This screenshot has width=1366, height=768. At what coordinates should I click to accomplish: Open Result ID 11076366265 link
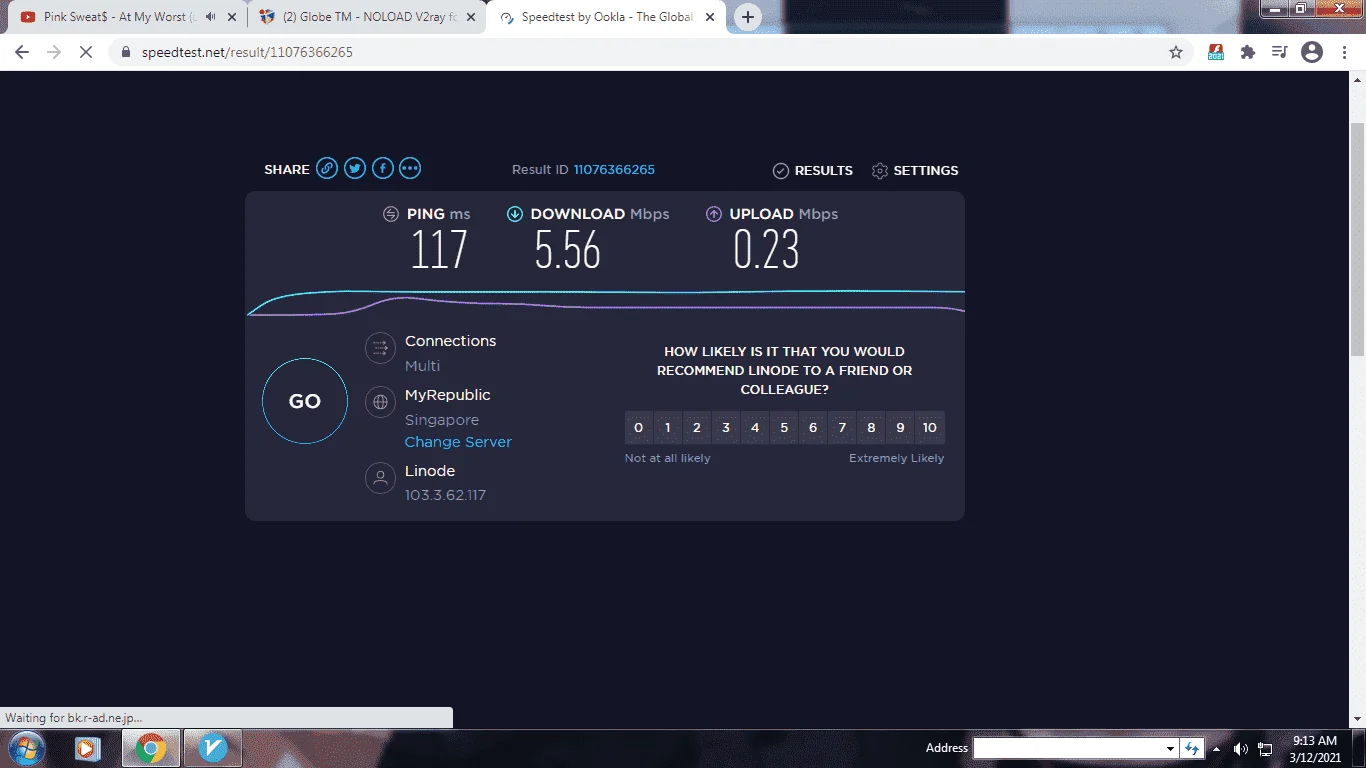(614, 170)
